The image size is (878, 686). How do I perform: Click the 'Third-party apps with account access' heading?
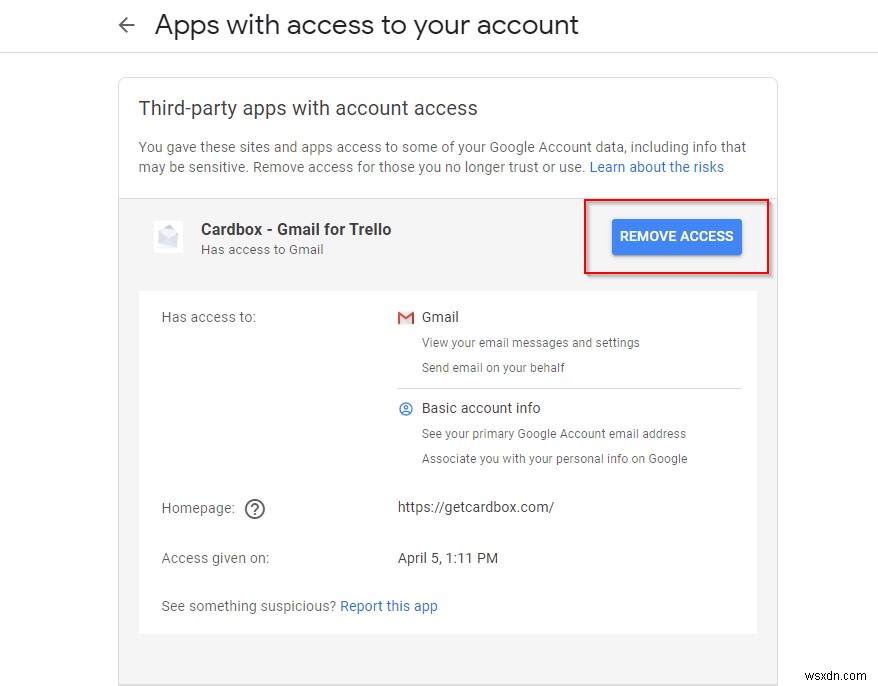(x=308, y=108)
